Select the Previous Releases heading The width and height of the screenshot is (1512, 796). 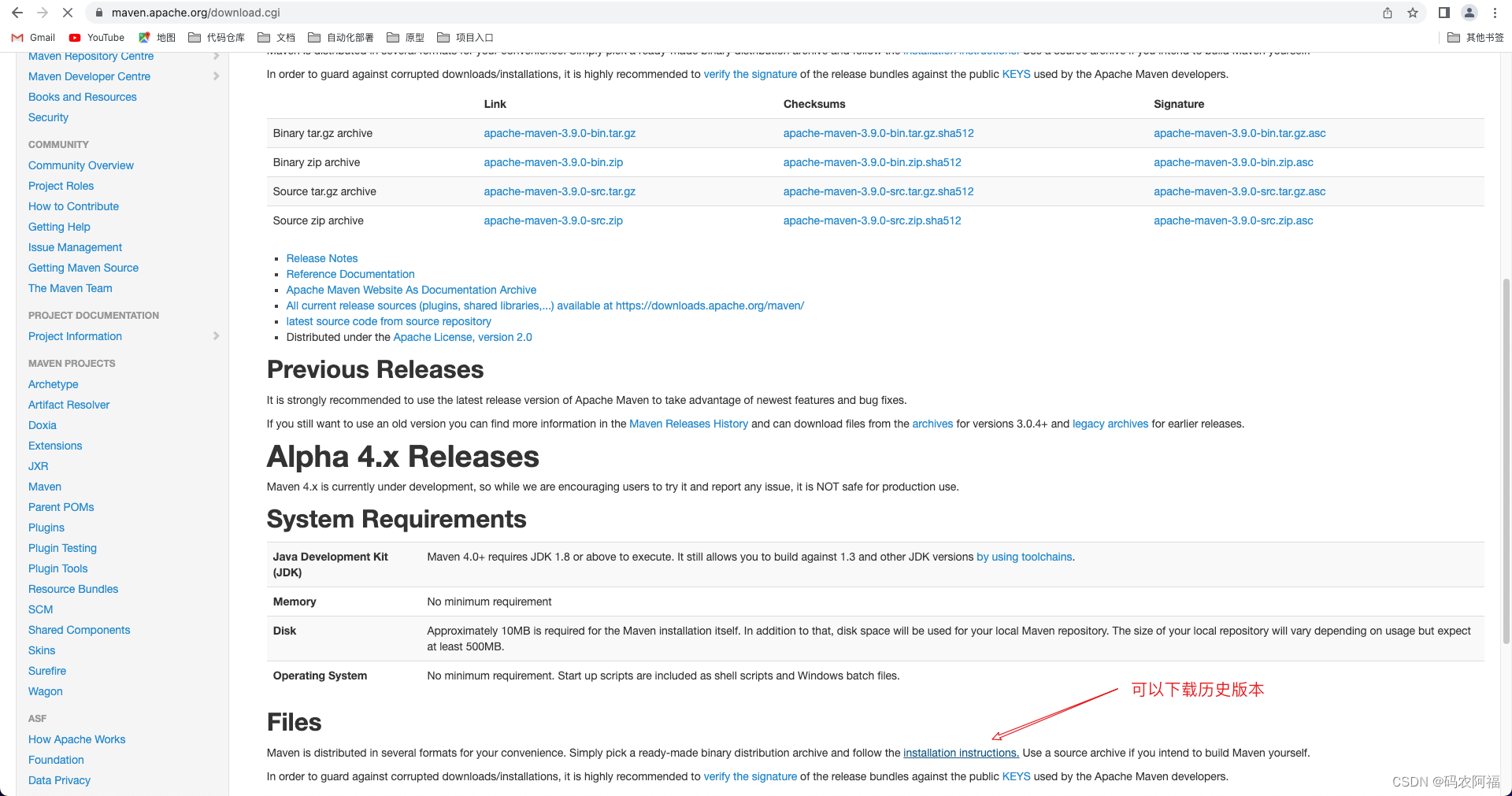tap(375, 369)
